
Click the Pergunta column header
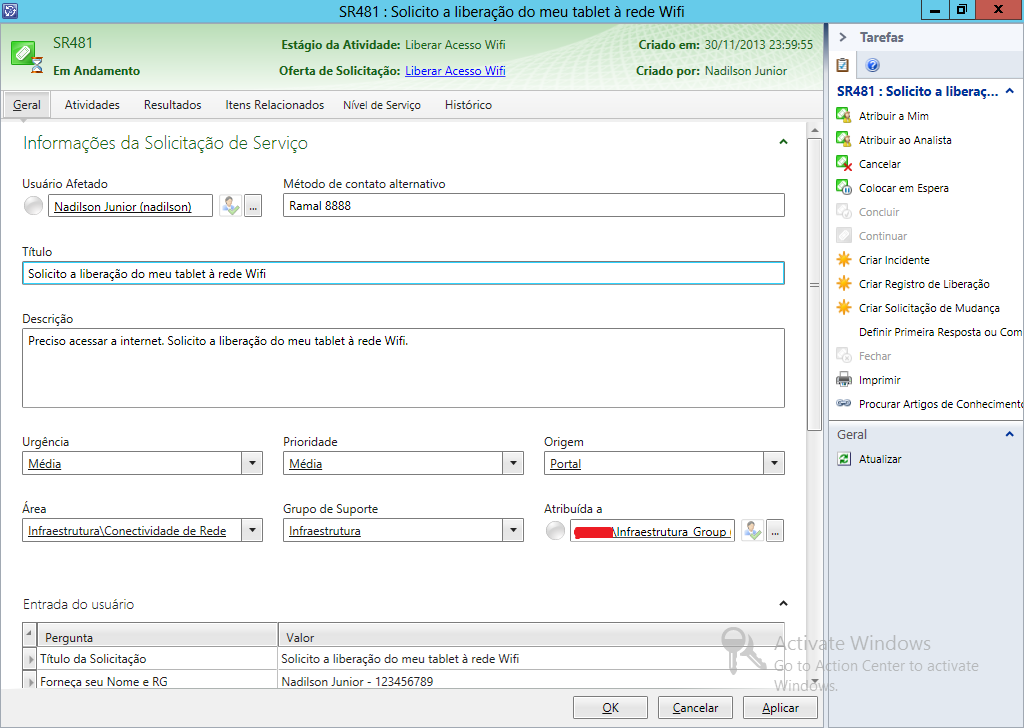157,637
